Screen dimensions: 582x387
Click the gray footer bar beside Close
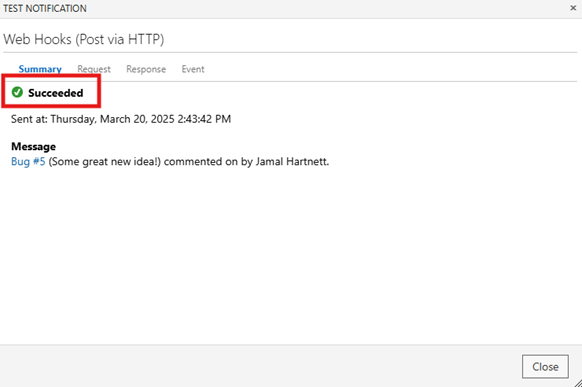pos(260,367)
